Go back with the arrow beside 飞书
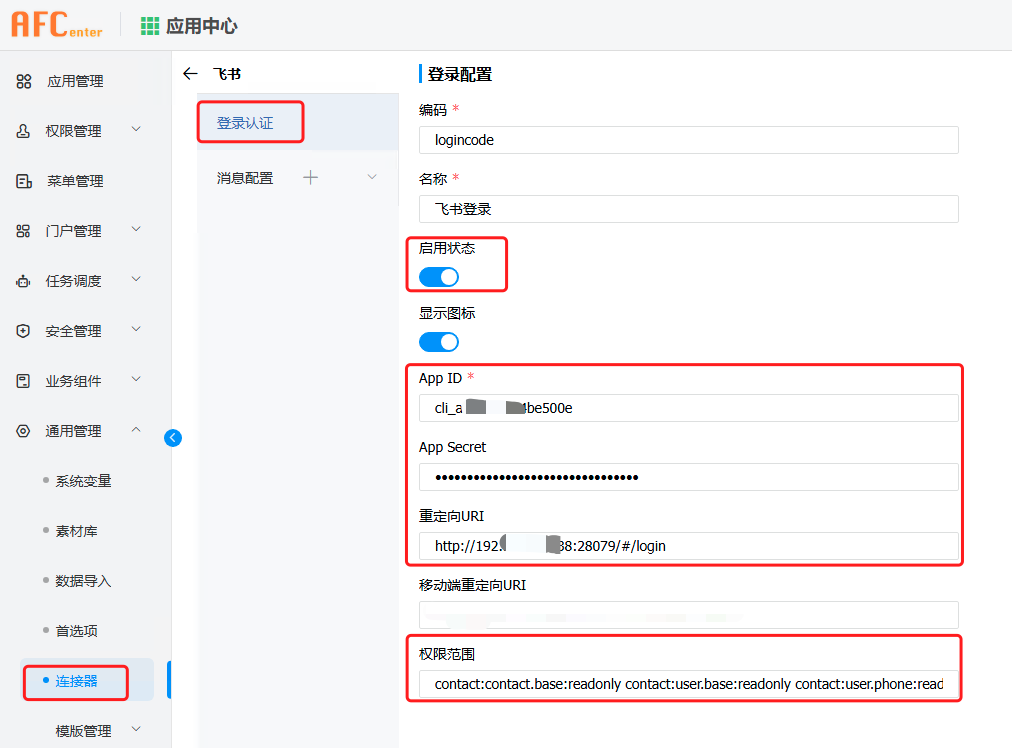 pyautogui.click(x=190, y=74)
